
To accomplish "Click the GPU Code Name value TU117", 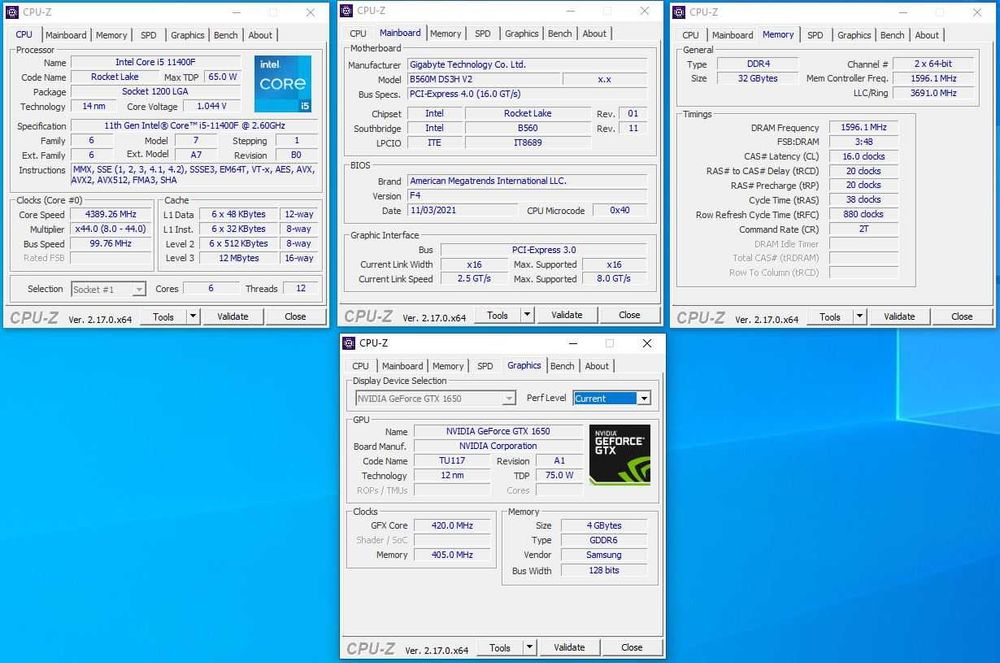I will point(452,460).
